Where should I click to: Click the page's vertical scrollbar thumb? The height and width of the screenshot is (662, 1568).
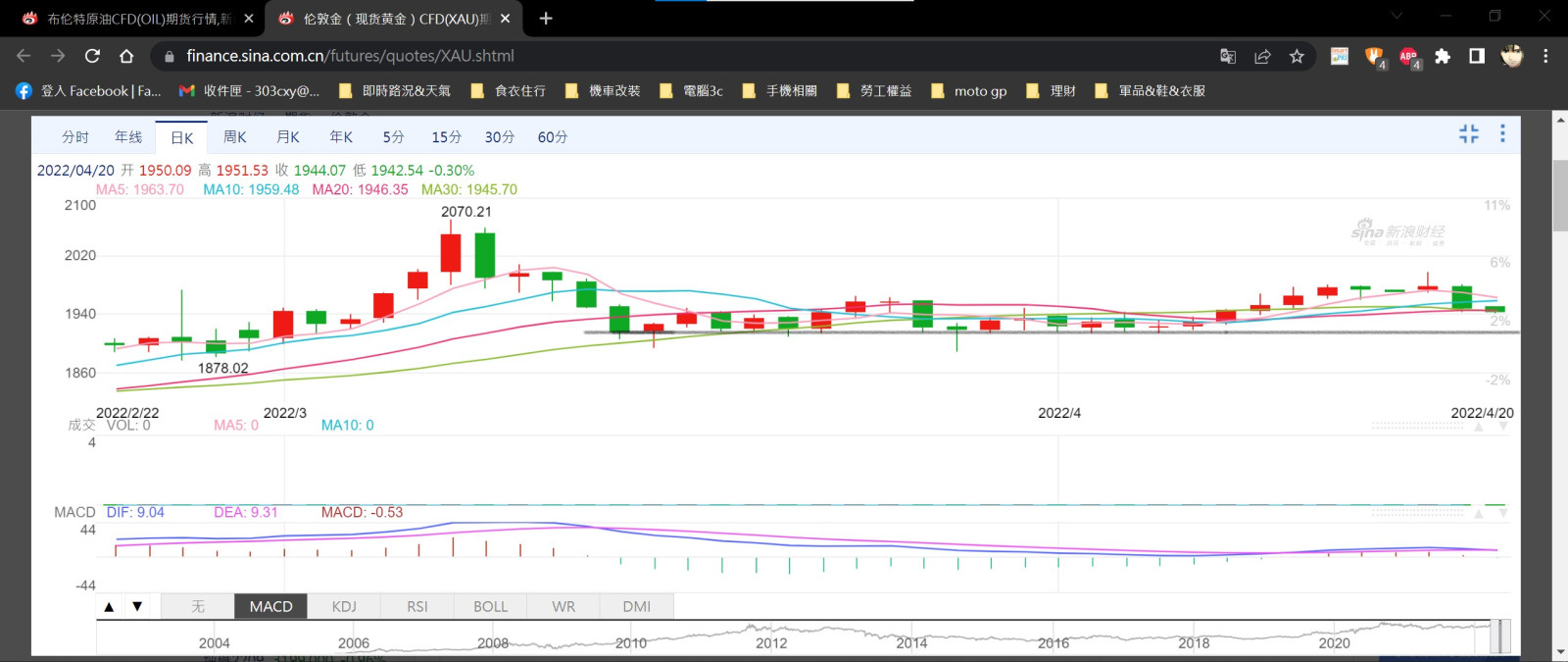[x=1560, y=196]
